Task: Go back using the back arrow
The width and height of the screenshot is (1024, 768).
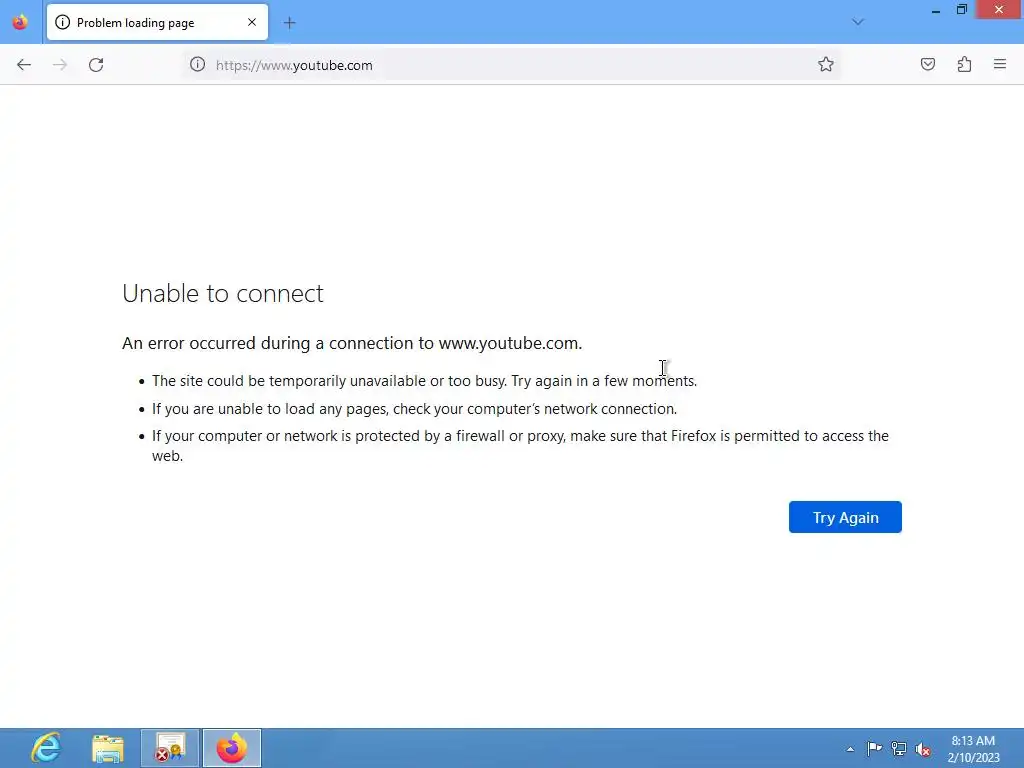Action: coord(24,65)
